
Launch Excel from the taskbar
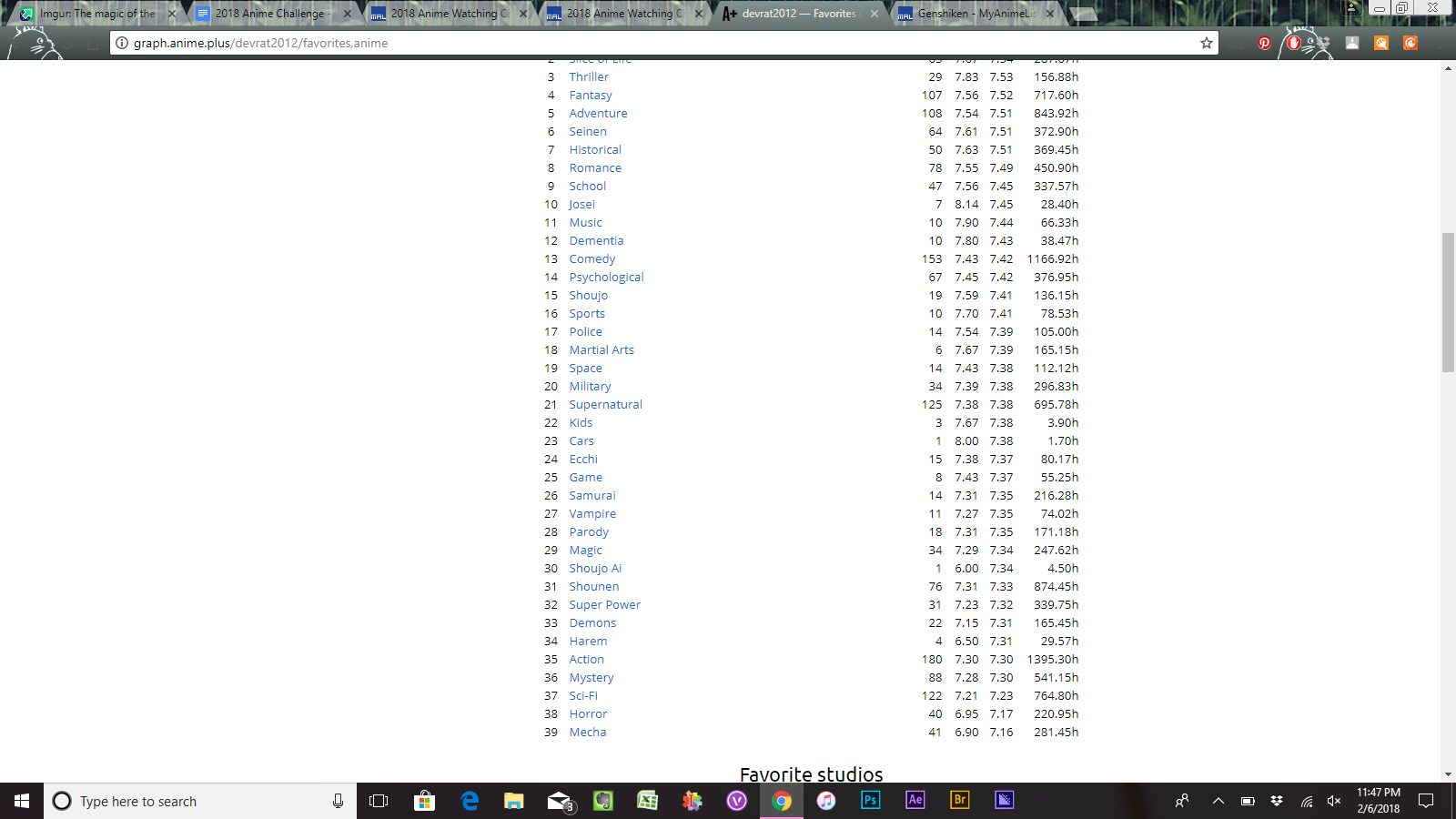coord(647,801)
